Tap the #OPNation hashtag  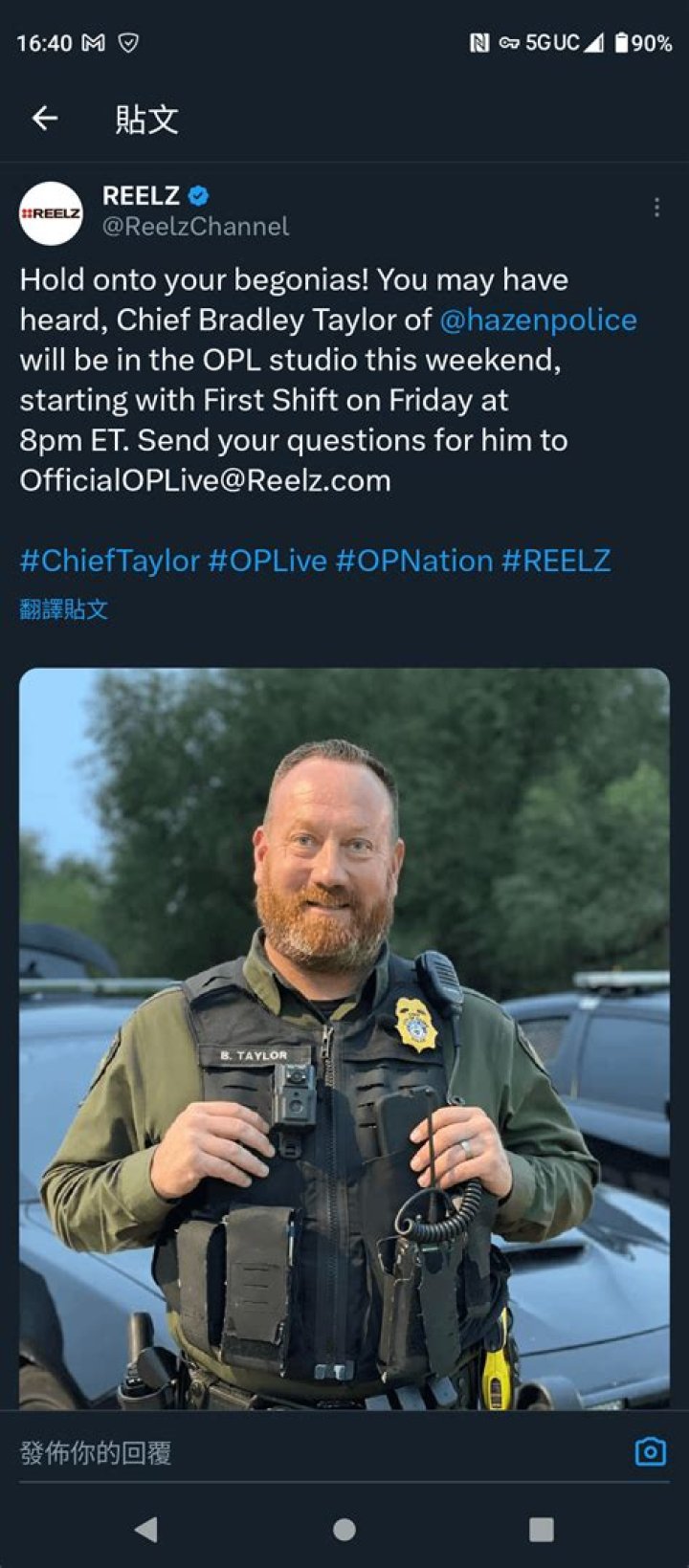(414, 561)
